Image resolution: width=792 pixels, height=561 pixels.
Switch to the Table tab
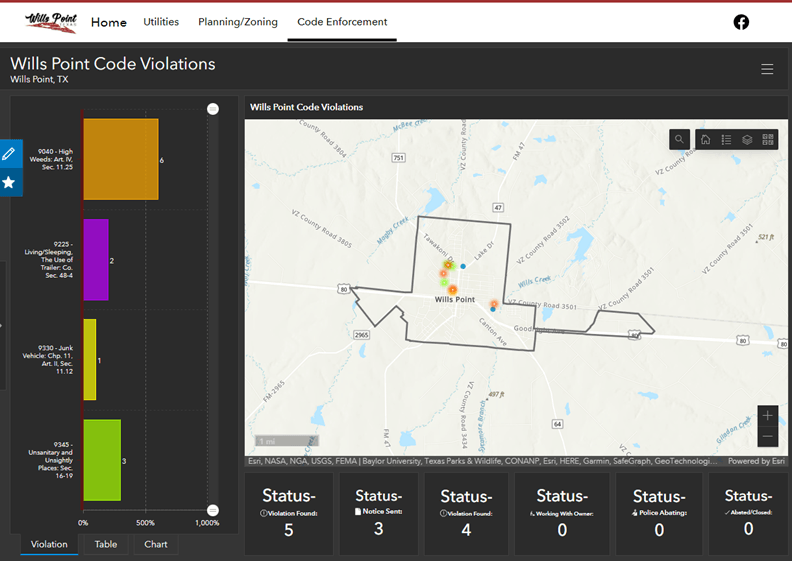coord(106,544)
